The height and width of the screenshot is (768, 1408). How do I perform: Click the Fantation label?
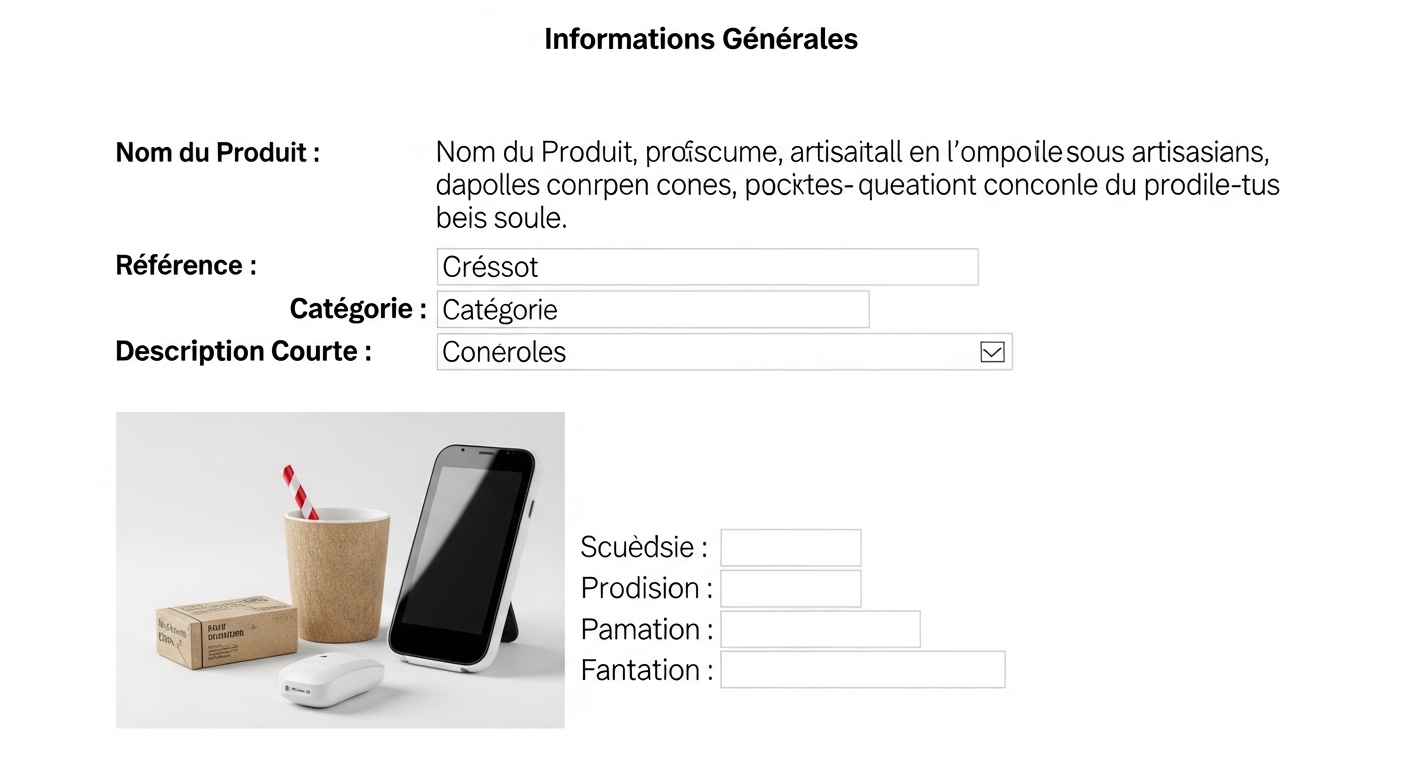point(646,670)
